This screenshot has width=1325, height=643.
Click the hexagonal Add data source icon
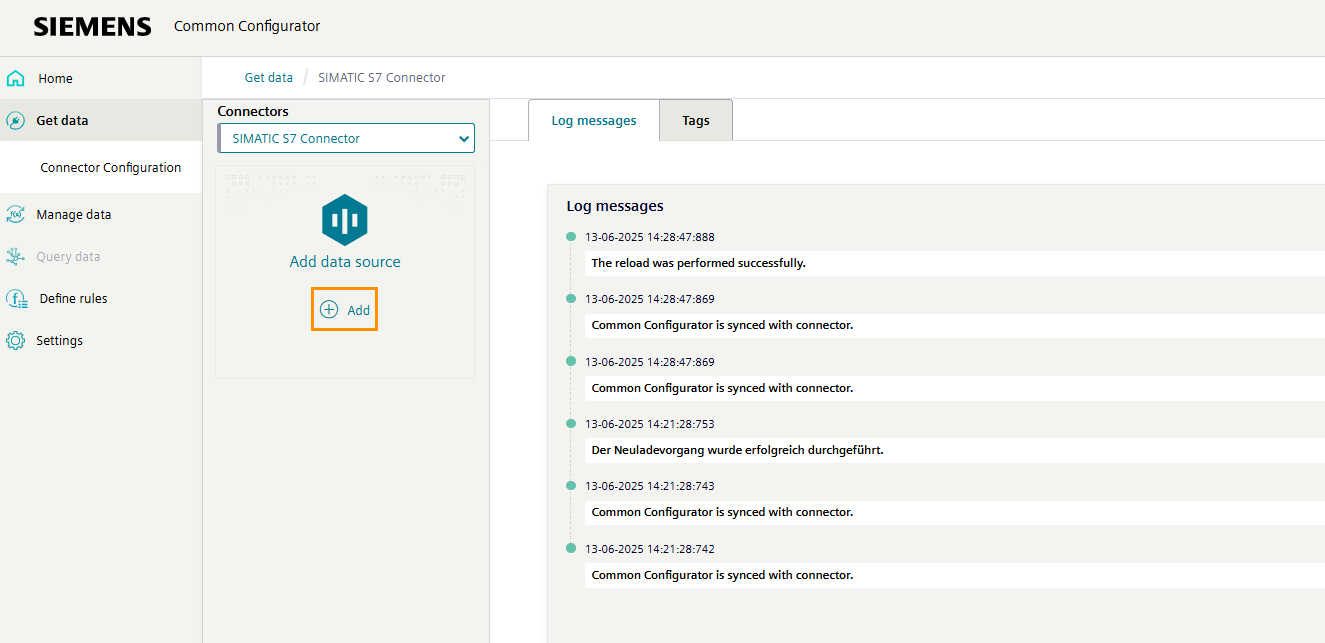tap(344, 219)
